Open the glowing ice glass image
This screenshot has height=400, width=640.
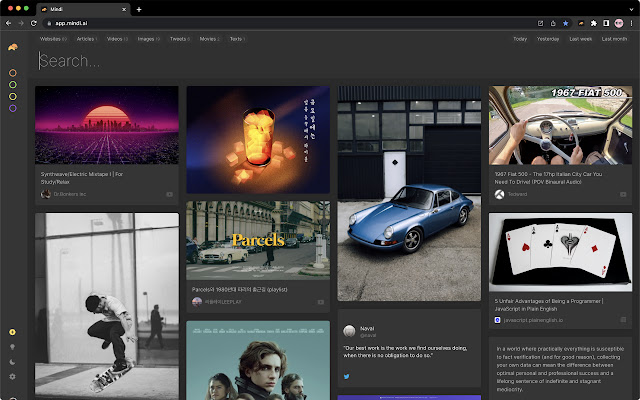click(x=258, y=139)
